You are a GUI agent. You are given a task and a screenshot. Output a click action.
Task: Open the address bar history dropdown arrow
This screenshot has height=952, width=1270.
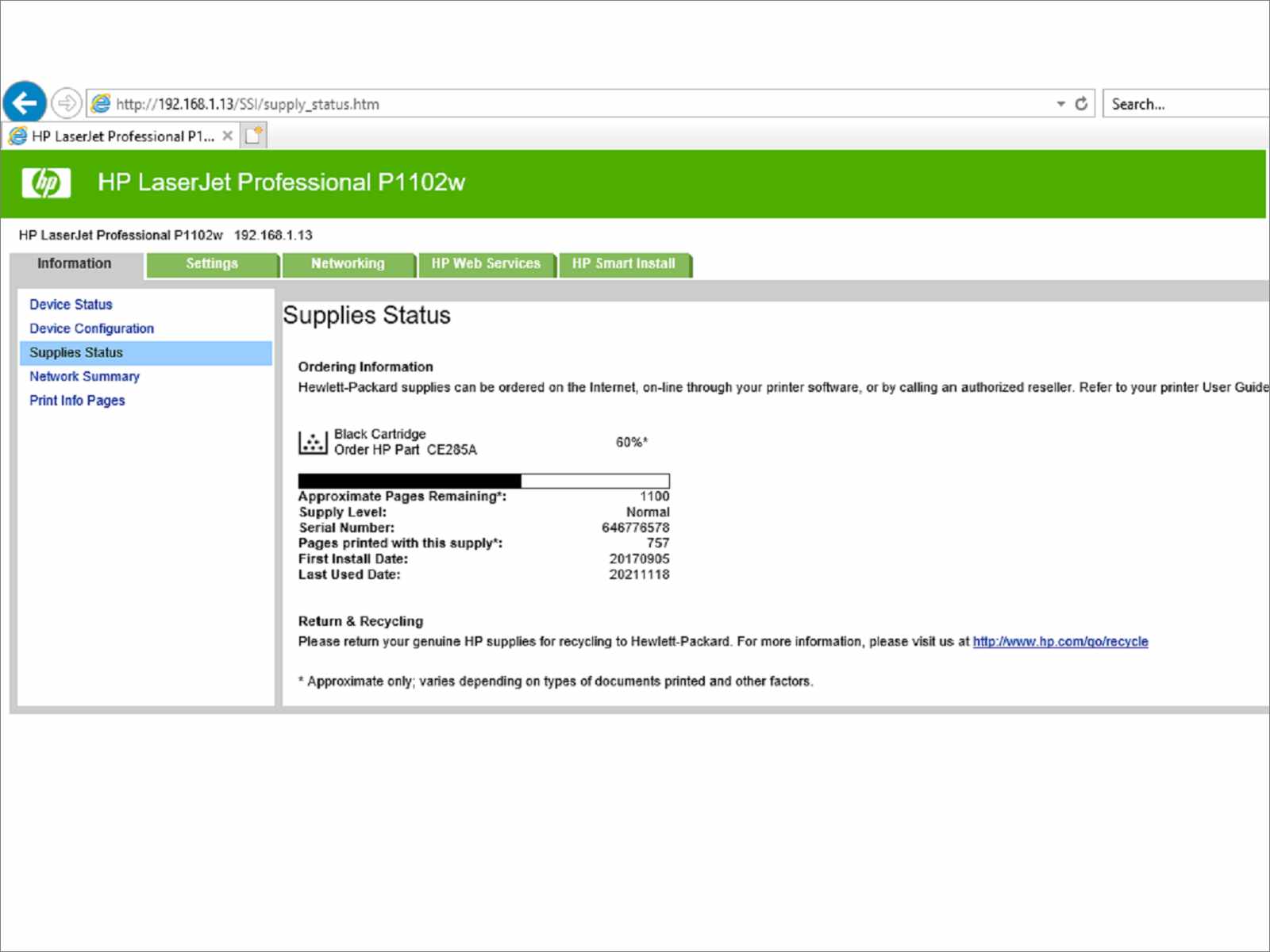[x=1060, y=104]
